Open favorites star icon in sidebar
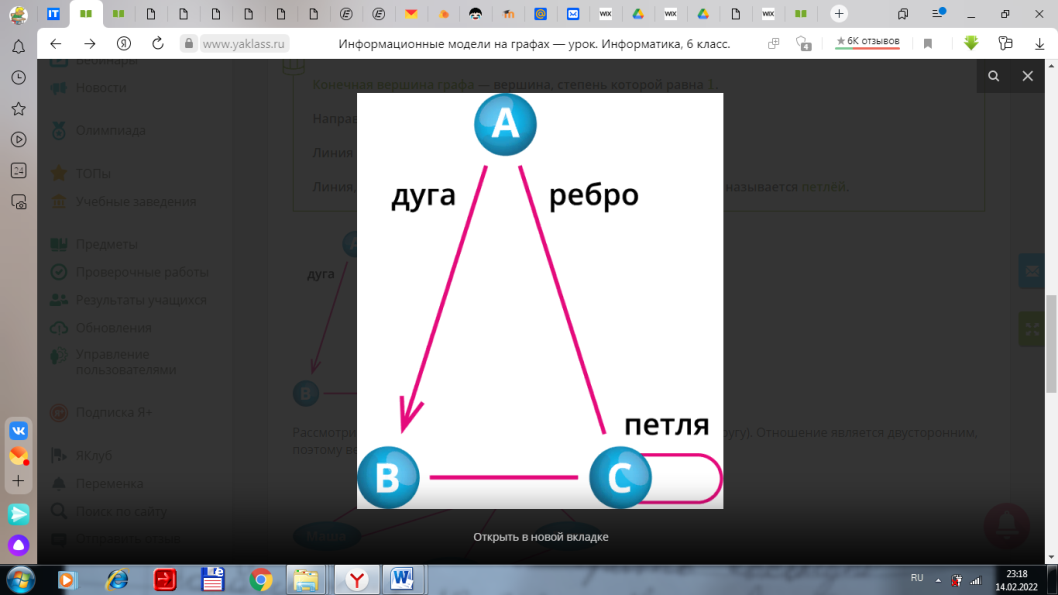This screenshot has height=595, width=1058. (19, 109)
